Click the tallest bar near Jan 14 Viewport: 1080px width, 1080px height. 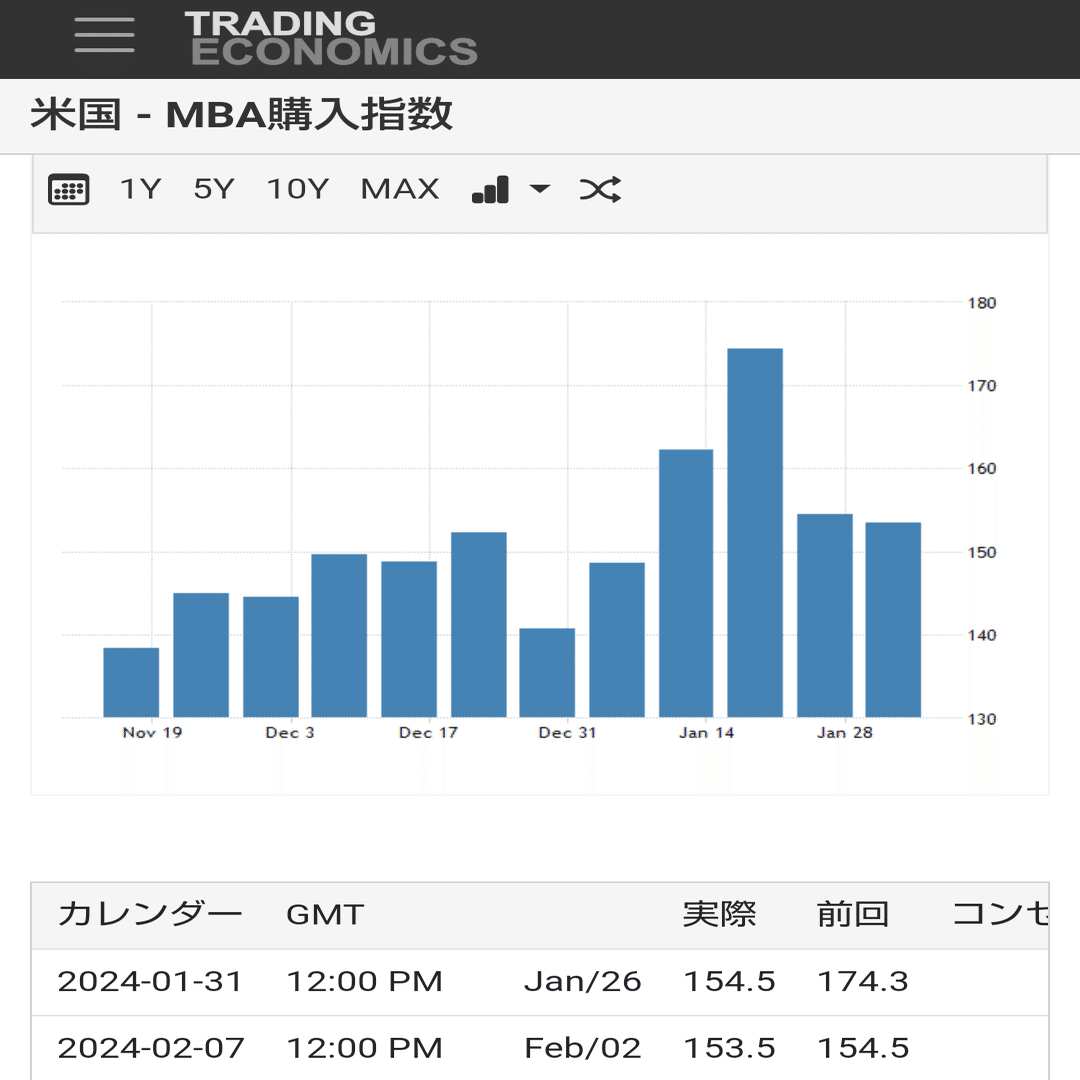point(755,532)
